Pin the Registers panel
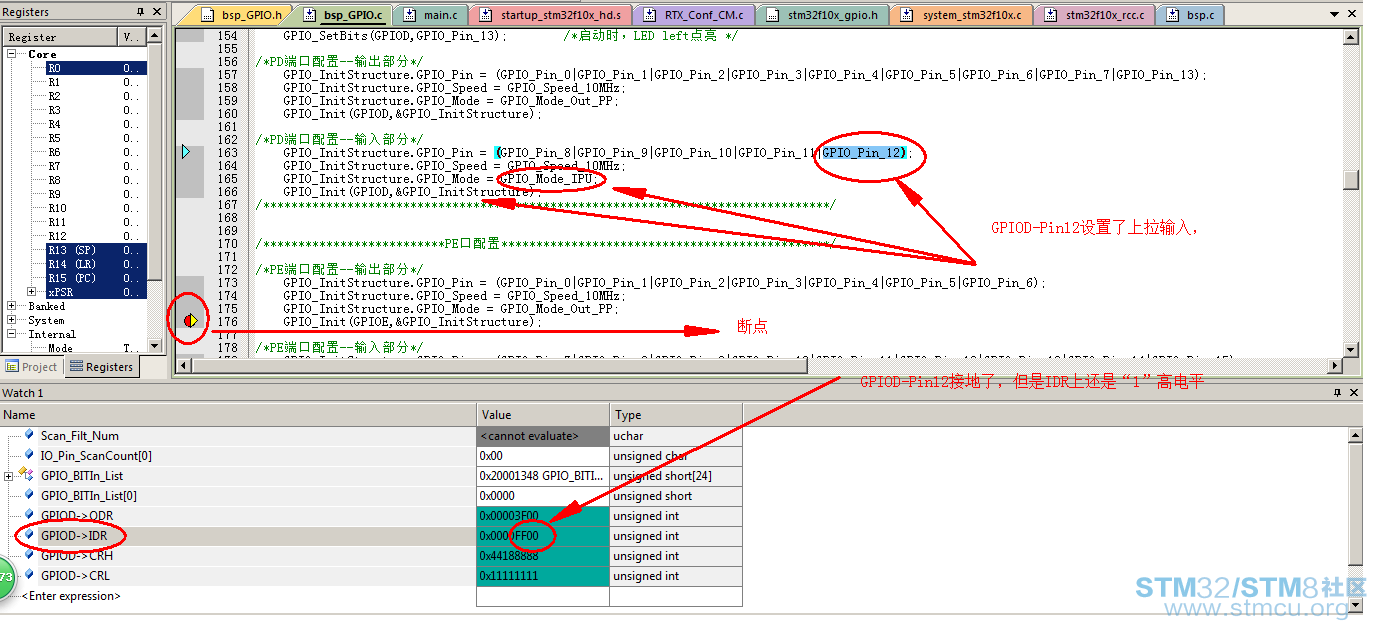 140,12
